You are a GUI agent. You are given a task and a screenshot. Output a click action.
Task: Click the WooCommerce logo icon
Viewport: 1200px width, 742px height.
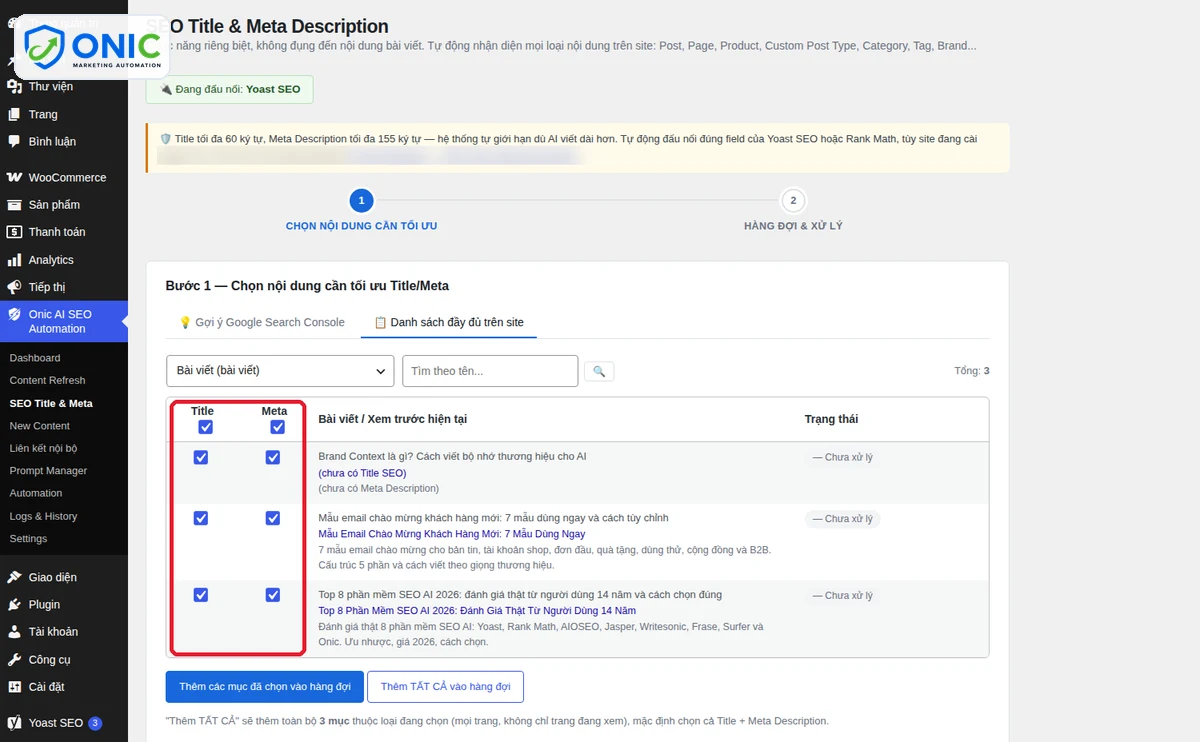[14, 178]
